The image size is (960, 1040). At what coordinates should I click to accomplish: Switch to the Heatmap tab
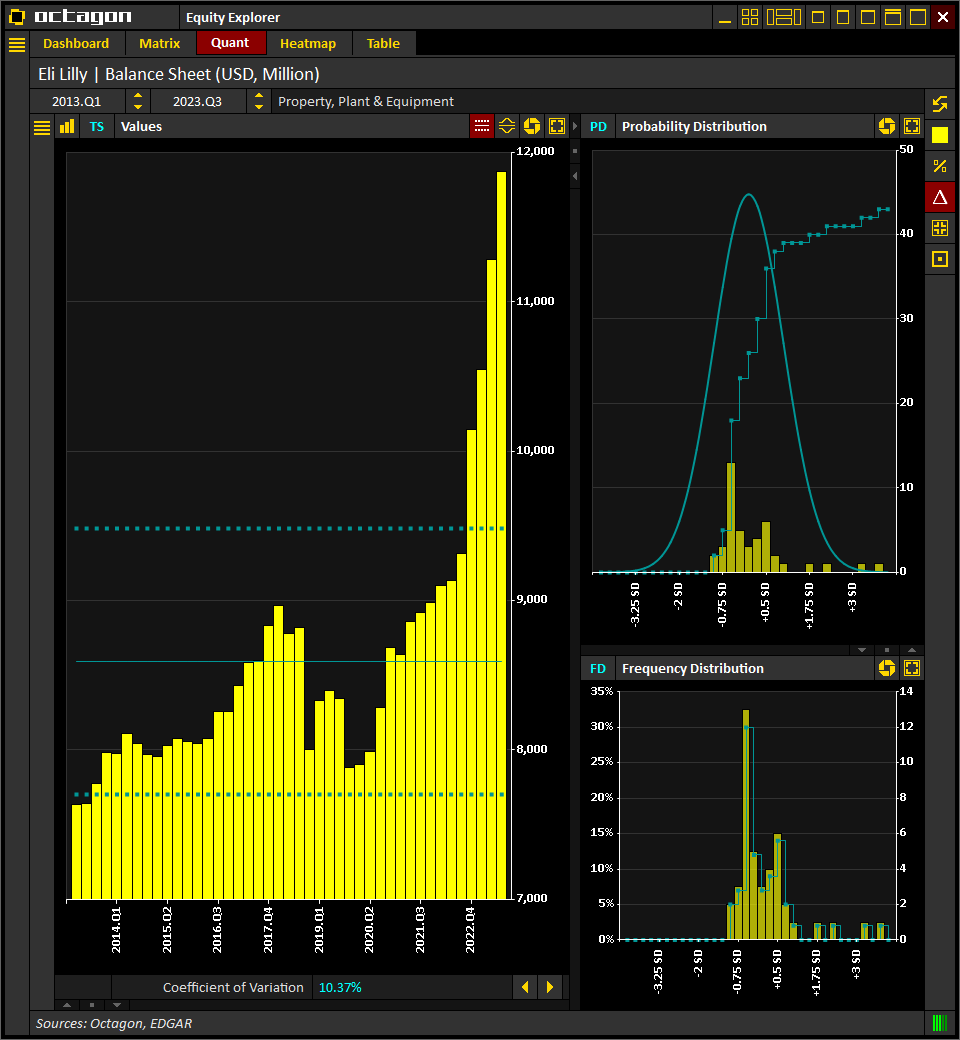[308, 44]
